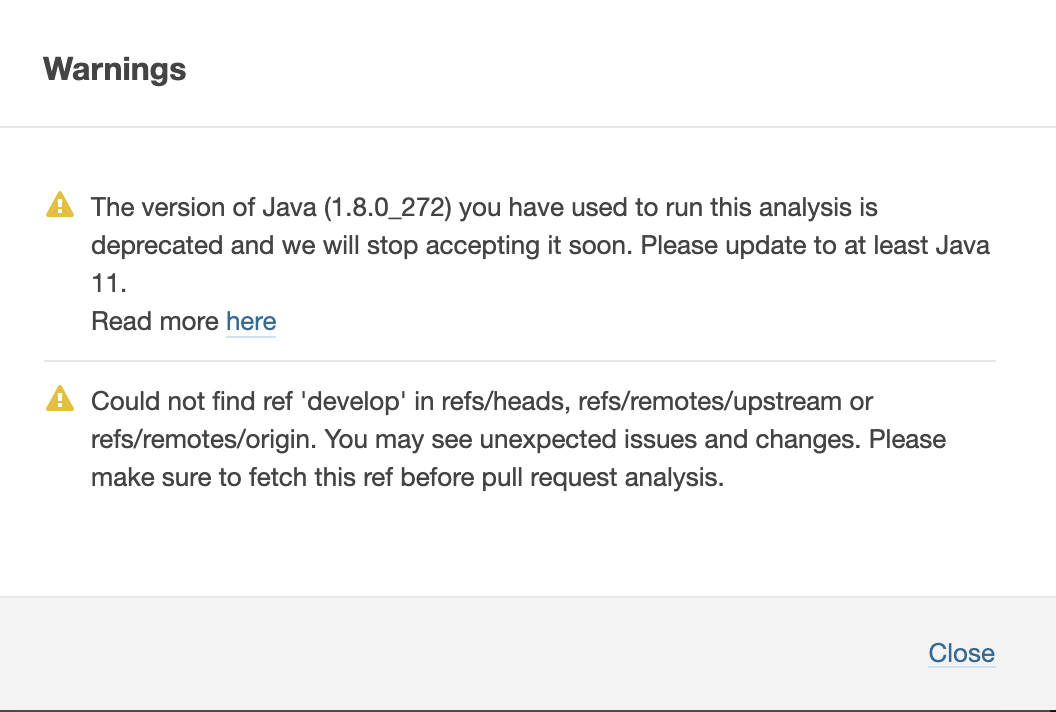Click the Warnings heading

point(115,69)
